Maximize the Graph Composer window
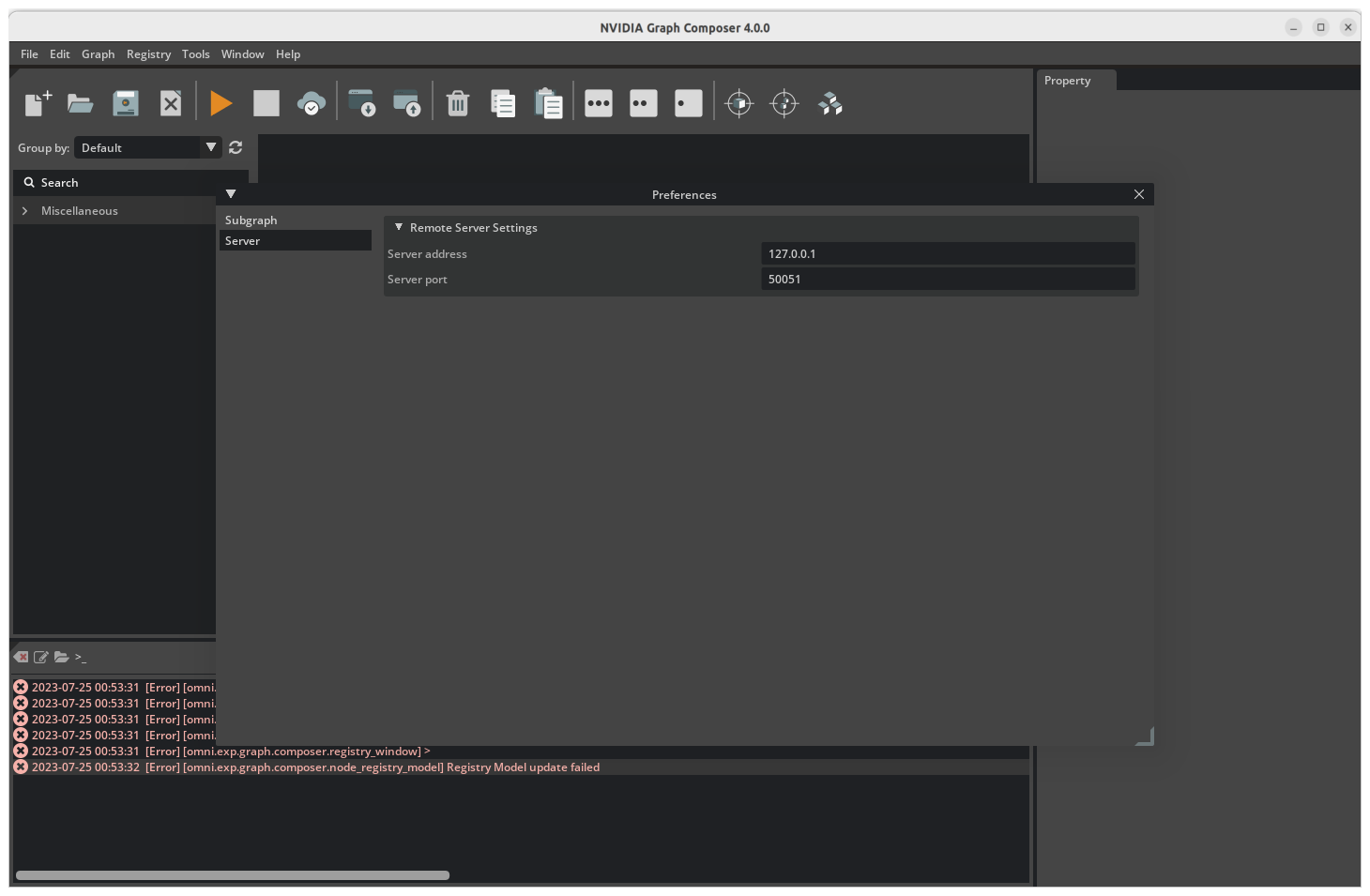The width and height of the screenshot is (1370, 896). [x=1320, y=27]
